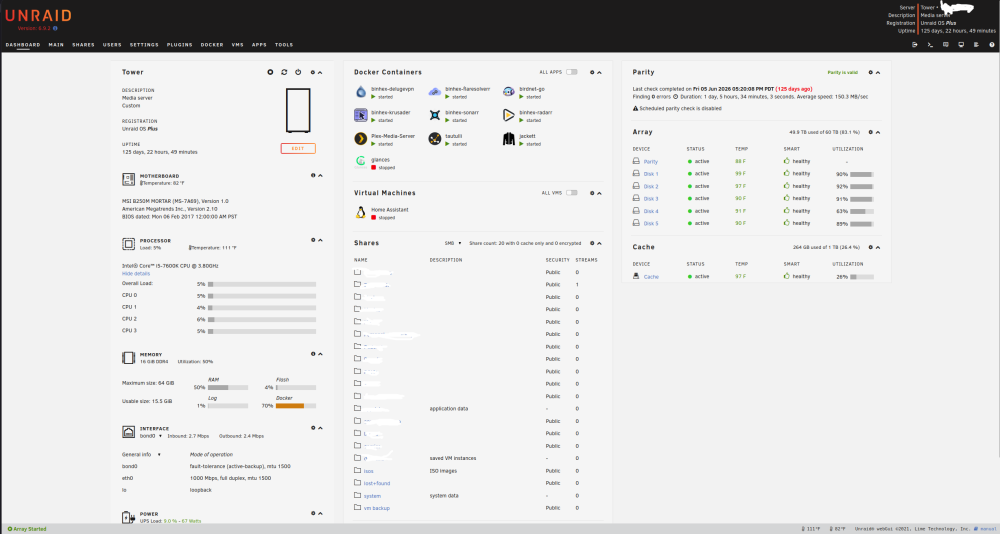Collapse the Parity panel
The width and height of the screenshot is (1000, 534).
click(878, 73)
